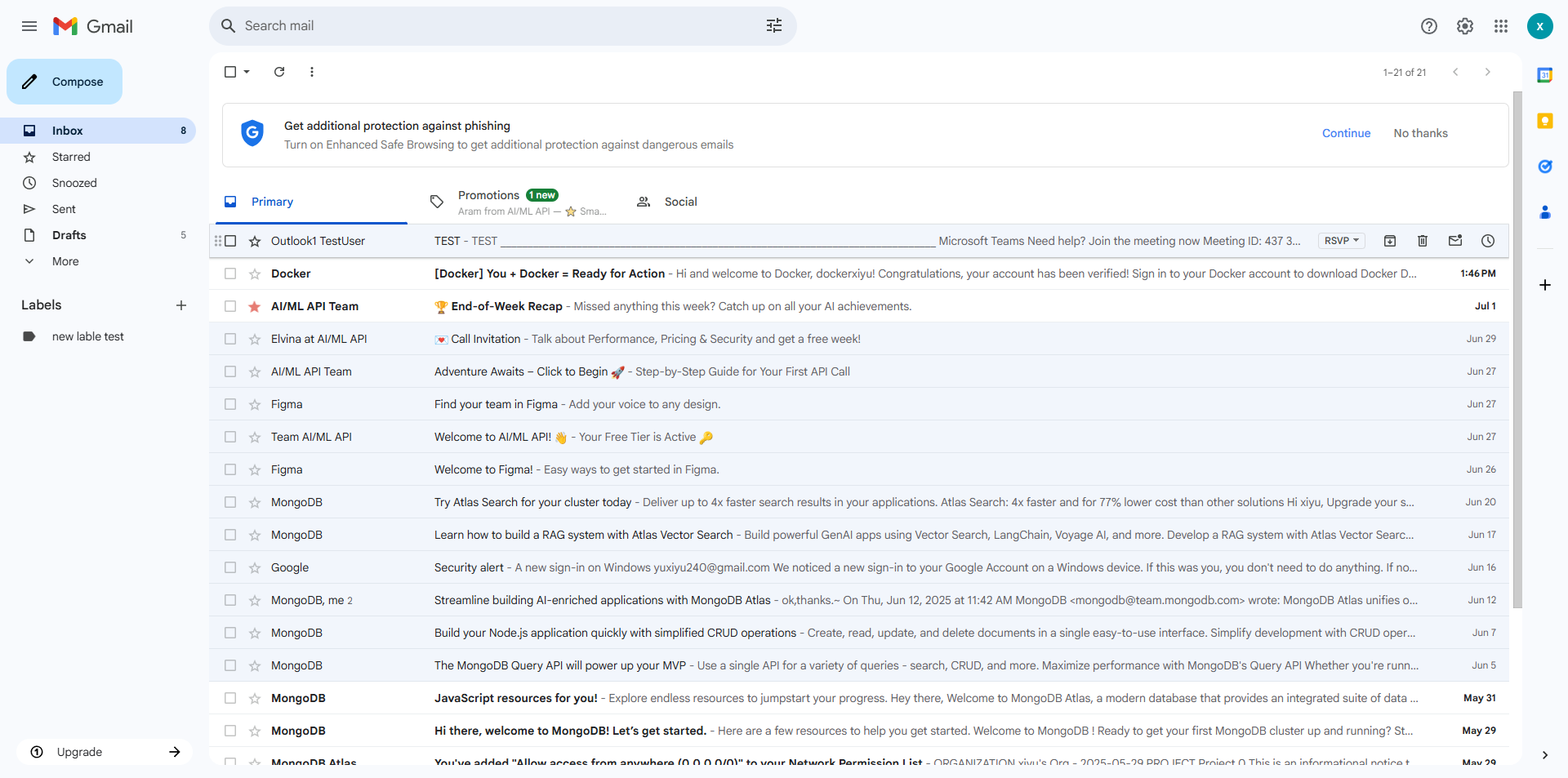1568x778 pixels.
Task: Get add-ons plus icon in side panel
Action: [1544, 285]
